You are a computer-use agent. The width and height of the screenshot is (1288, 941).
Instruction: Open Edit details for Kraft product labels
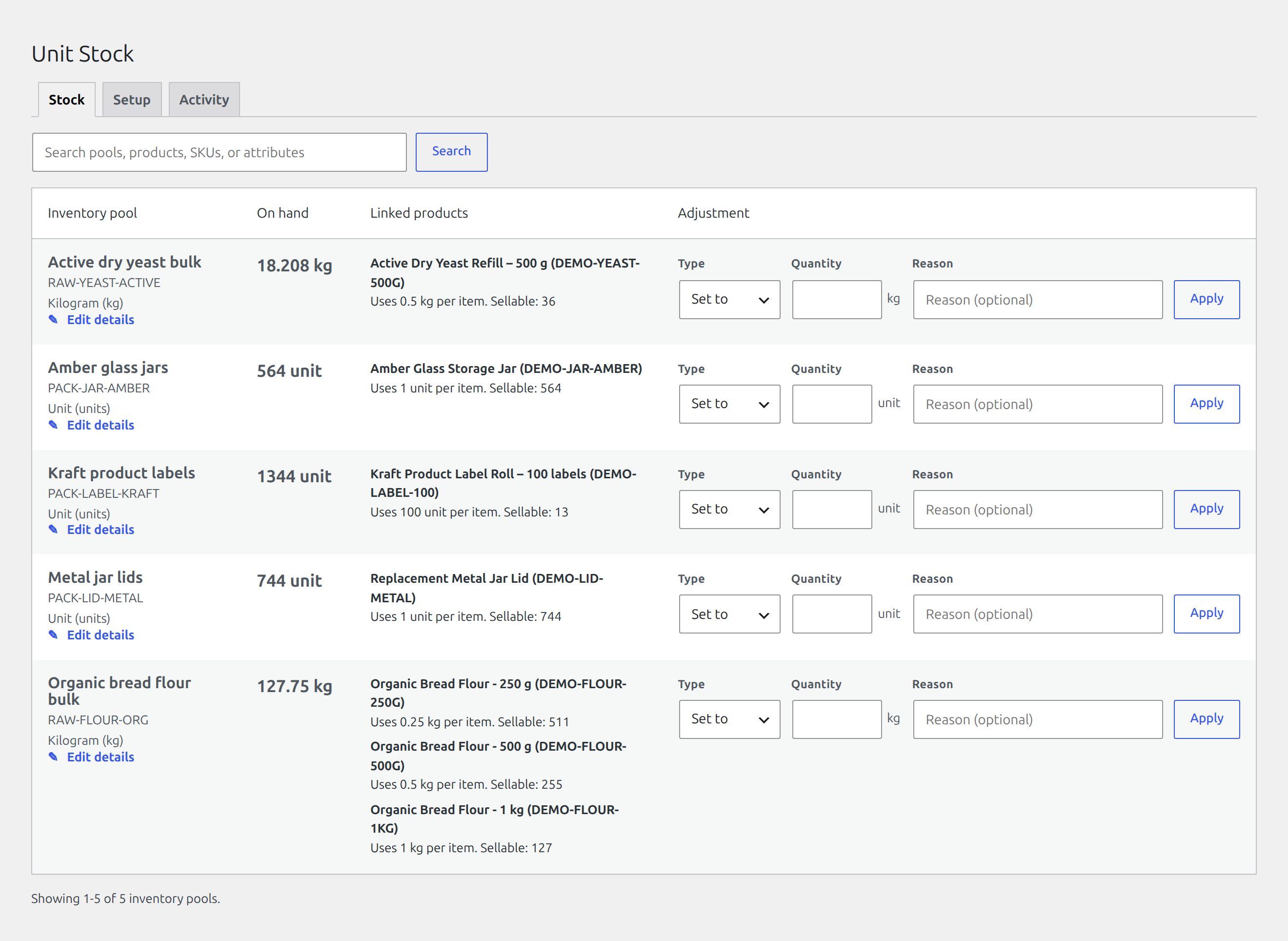click(x=100, y=530)
